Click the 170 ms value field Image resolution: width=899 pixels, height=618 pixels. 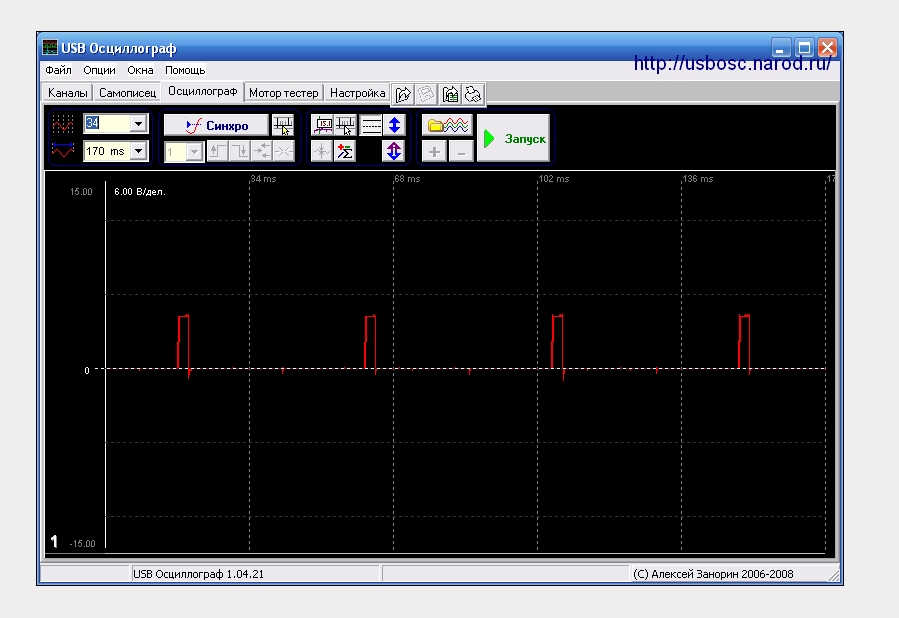107,151
